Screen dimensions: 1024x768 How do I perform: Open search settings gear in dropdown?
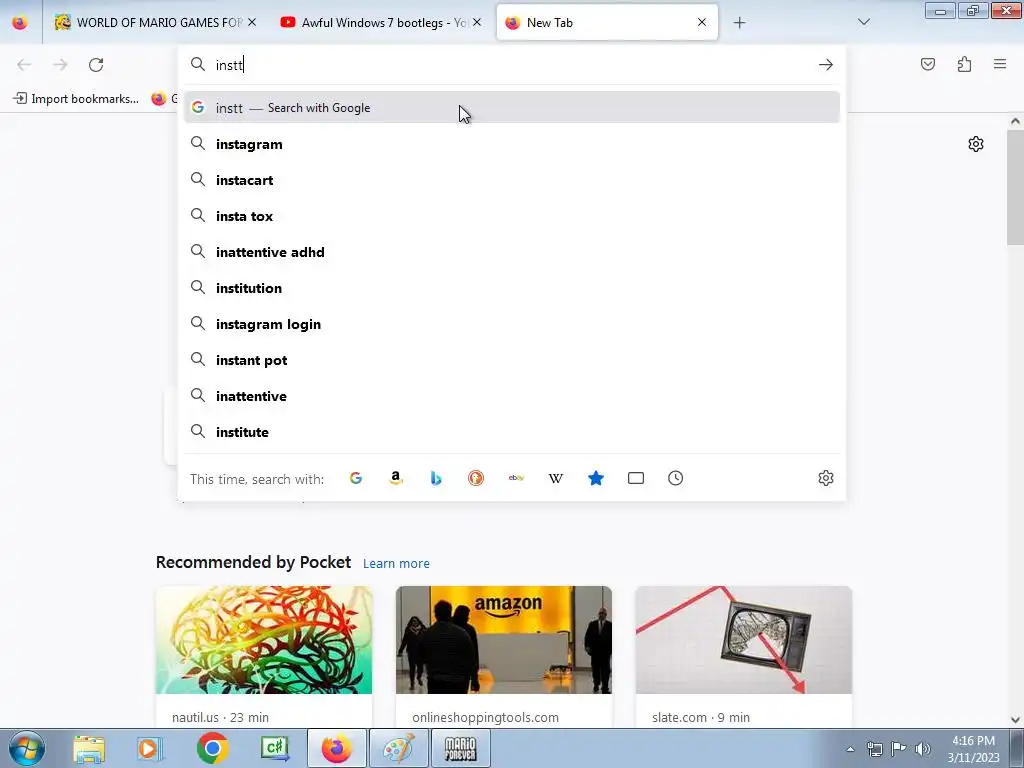[x=825, y=478]
